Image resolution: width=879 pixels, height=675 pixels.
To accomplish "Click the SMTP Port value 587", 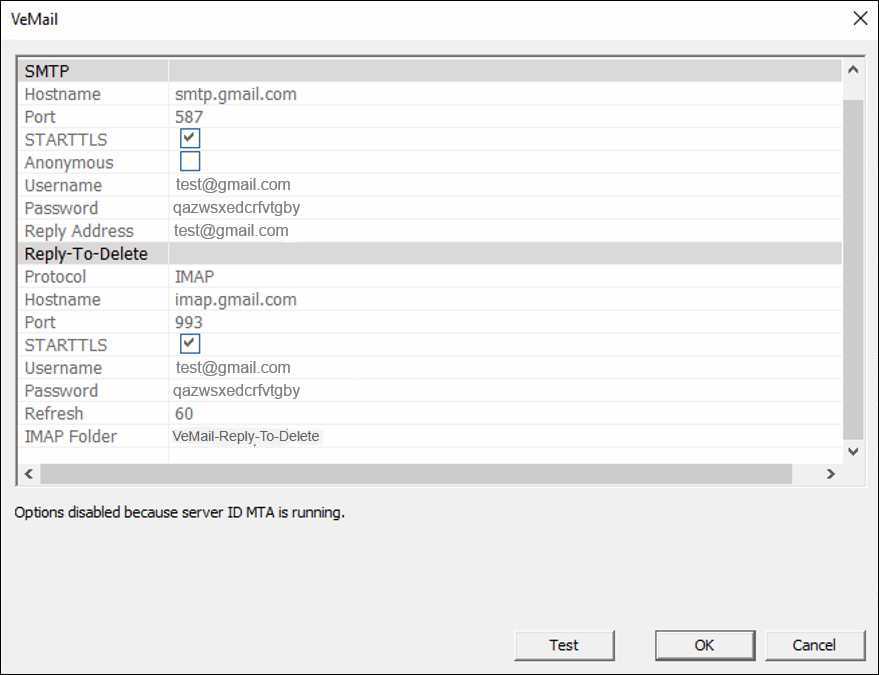I will [x=189, y=117].
